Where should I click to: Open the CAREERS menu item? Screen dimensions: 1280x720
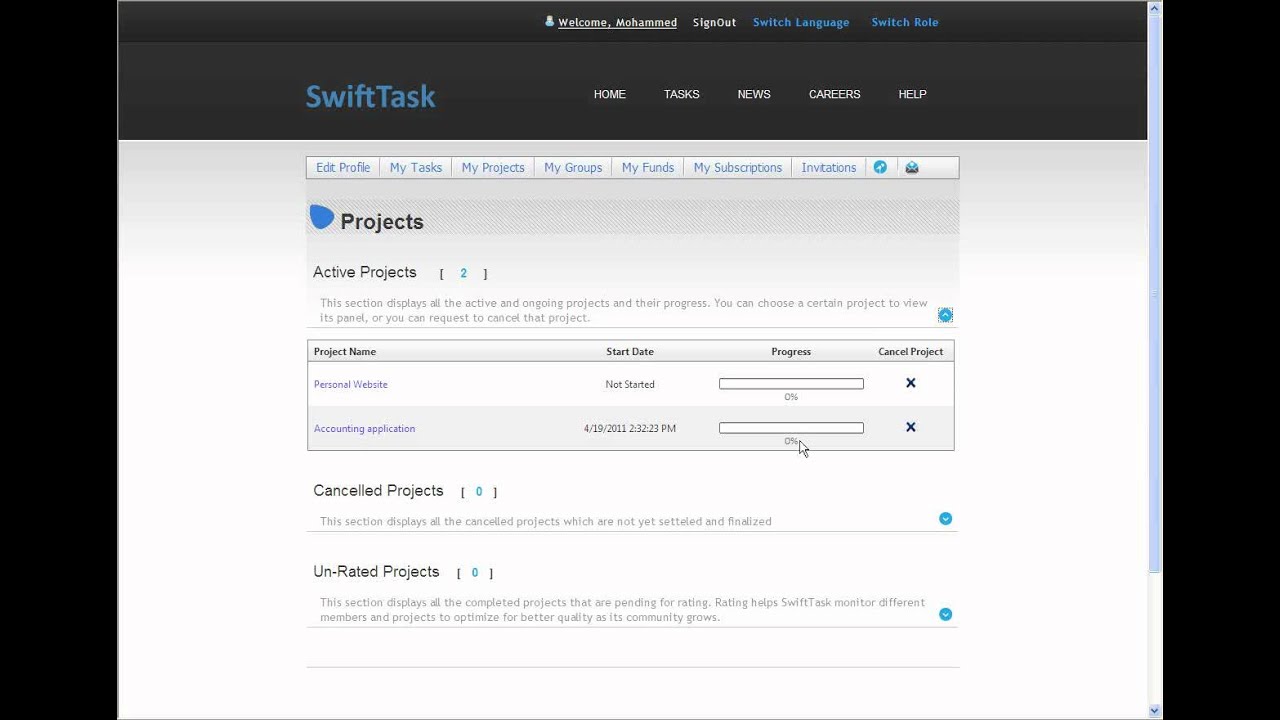click(x=834, y=94)
